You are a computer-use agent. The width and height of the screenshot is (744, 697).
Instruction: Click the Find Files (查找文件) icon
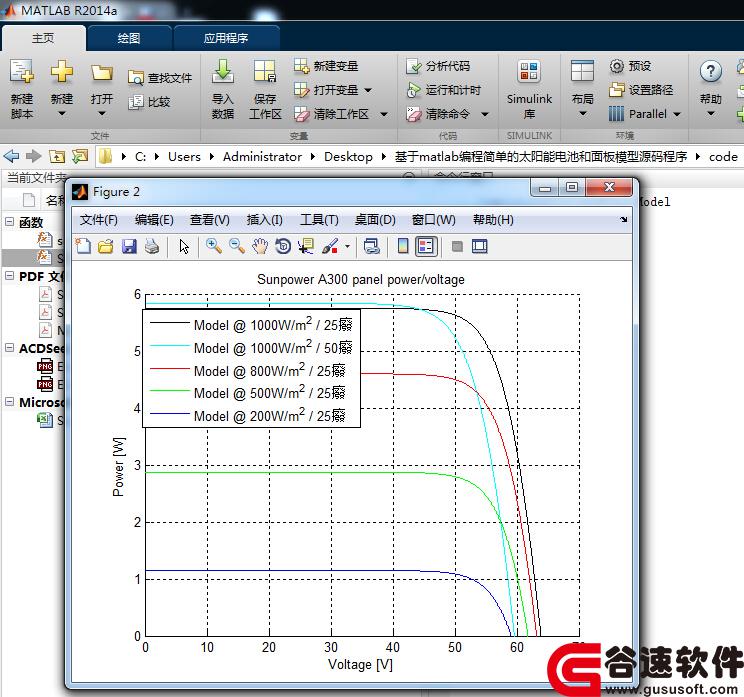coord(136,78)
